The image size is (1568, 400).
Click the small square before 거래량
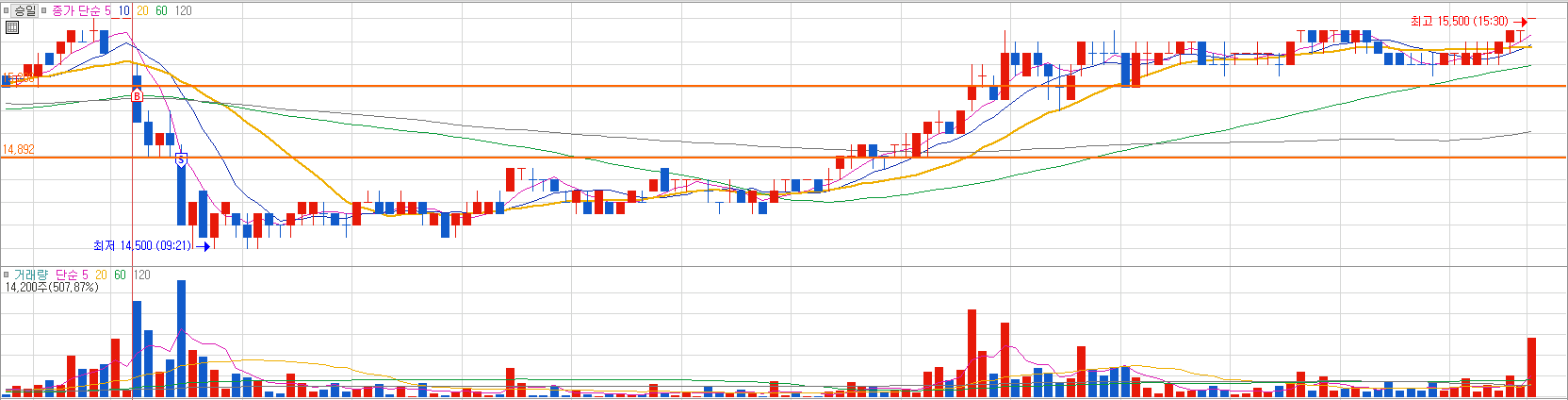pyautogui.click(x=6, y=275)
